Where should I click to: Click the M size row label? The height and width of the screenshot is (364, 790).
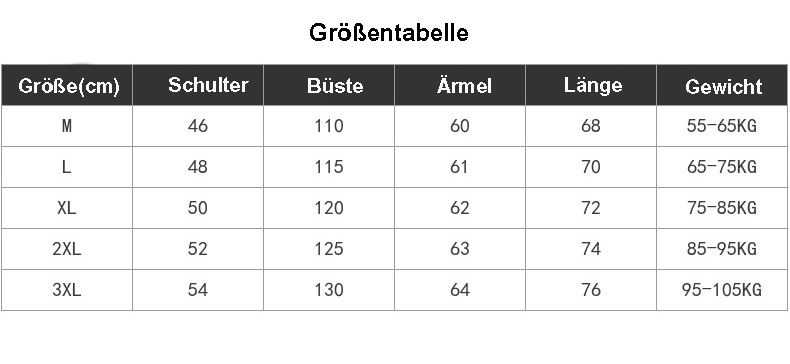pos(67,126)
